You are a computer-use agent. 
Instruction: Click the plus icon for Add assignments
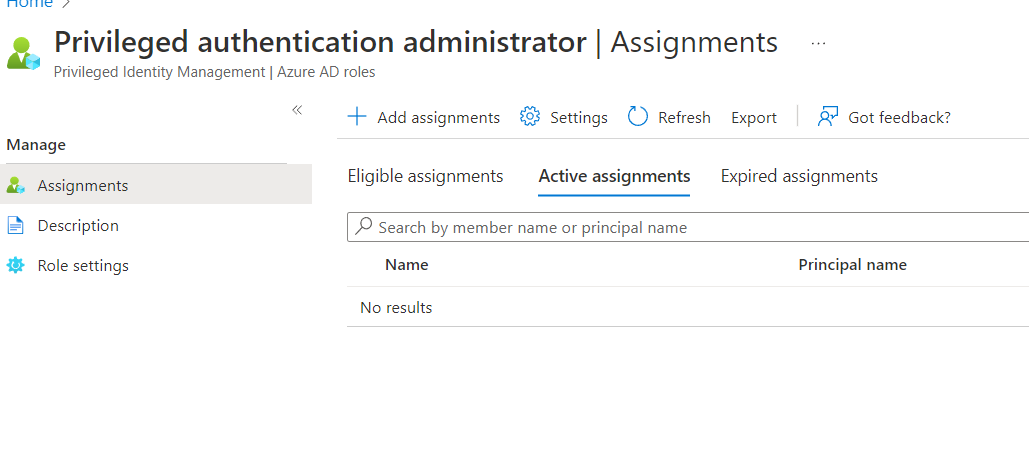(356, 117)
